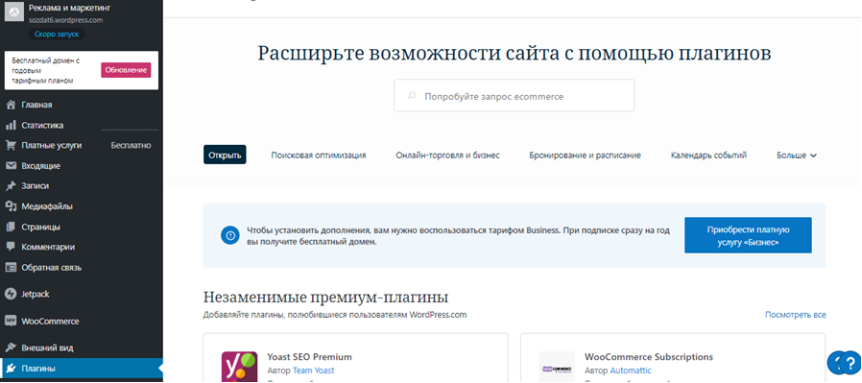Click the Бесплатно plan label

point(131,146)
